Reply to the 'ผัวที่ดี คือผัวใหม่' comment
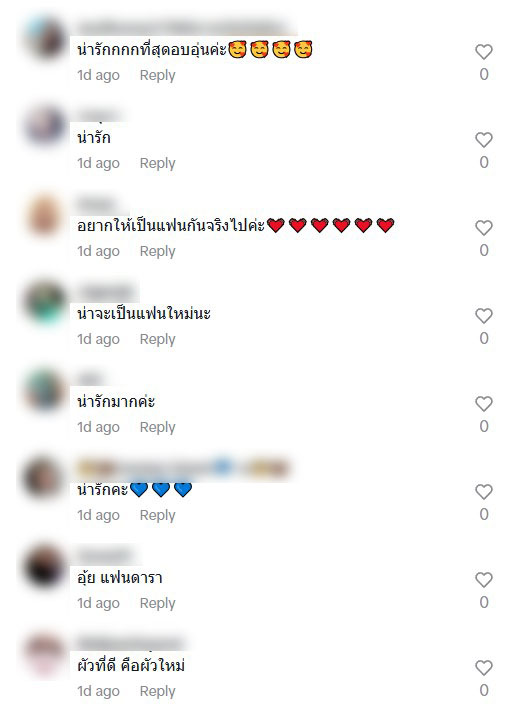 [157, 691]
